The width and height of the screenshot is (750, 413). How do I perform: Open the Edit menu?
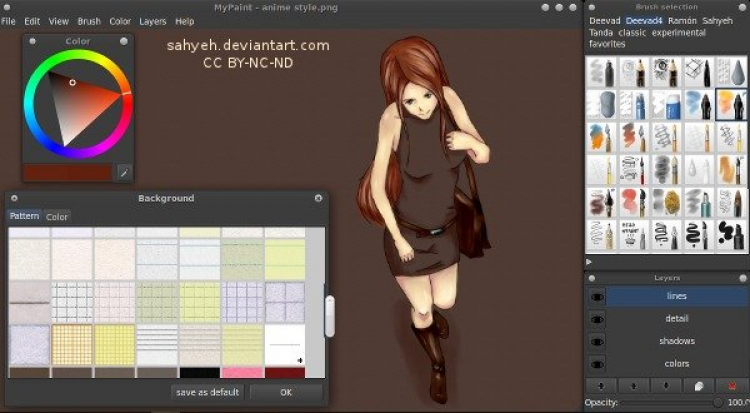pos(32,22)
